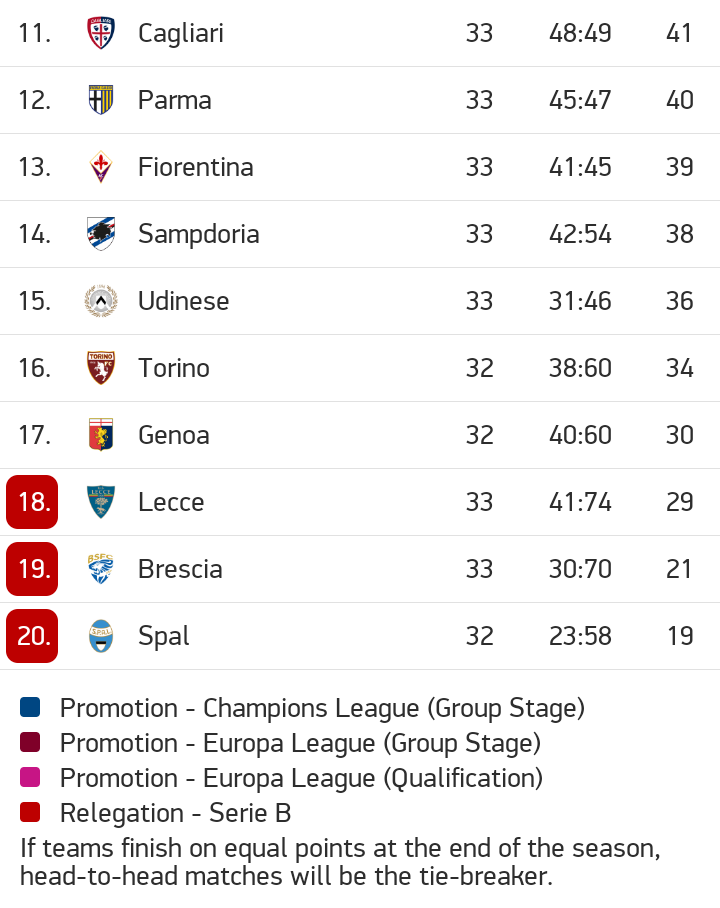
Task: Open the Fiorentina team logo
Action: point(101,167)
